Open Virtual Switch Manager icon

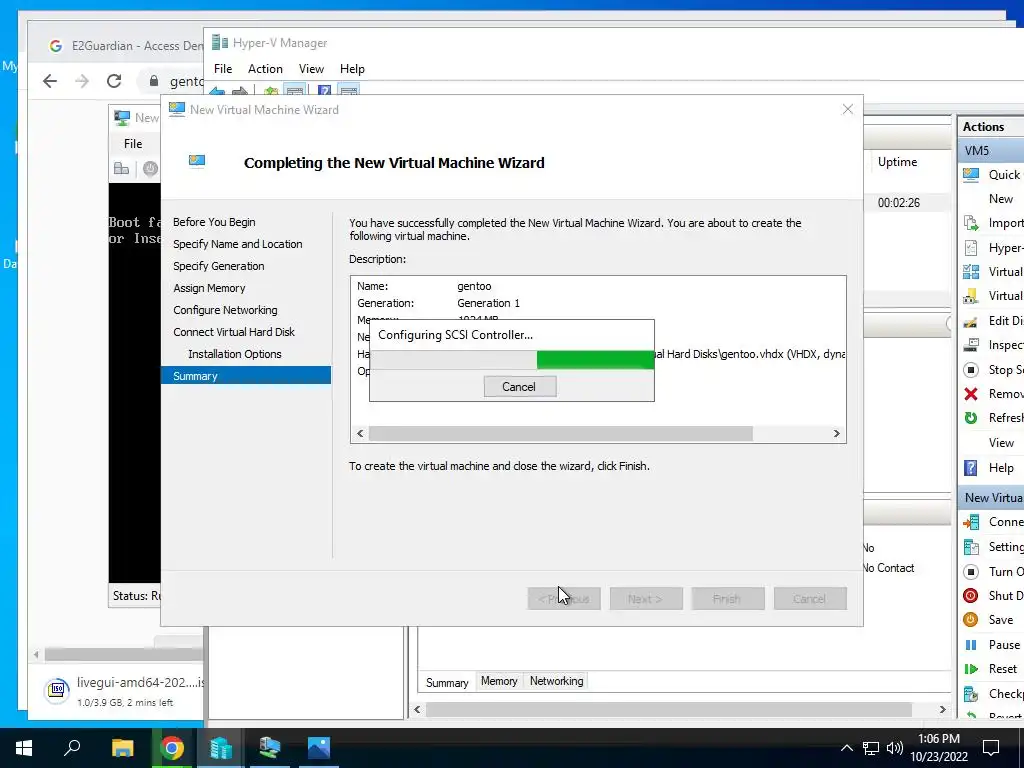tap(971, 272)
